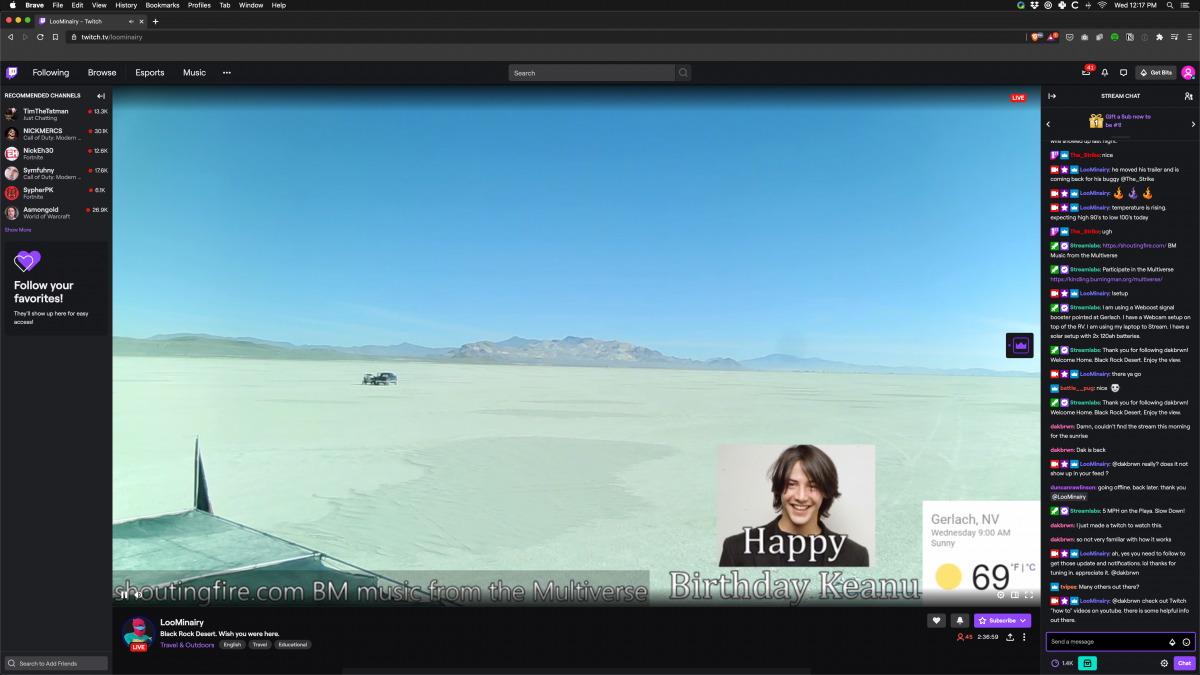Click the purple Chat send button
This screenshot has height=675, width=1200.
click(x=1185, y=663)
